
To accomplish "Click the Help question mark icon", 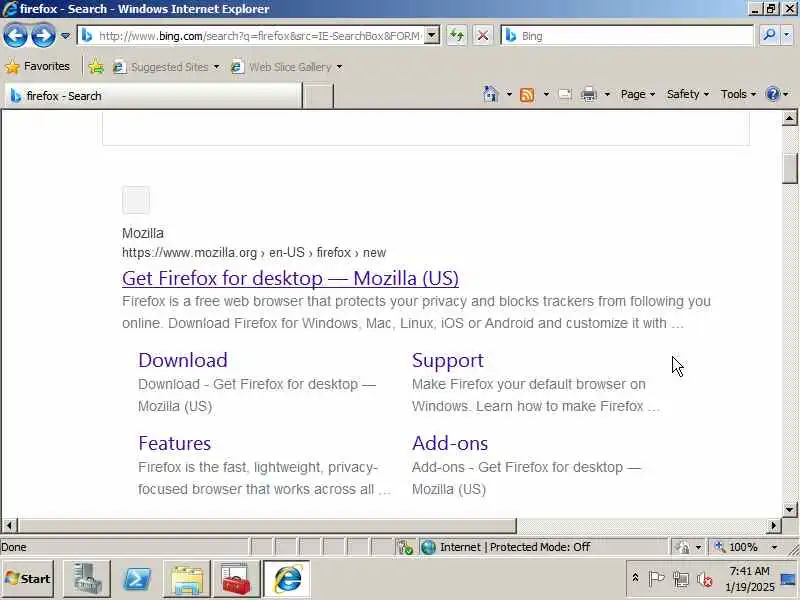I will (x=773, y=94).
